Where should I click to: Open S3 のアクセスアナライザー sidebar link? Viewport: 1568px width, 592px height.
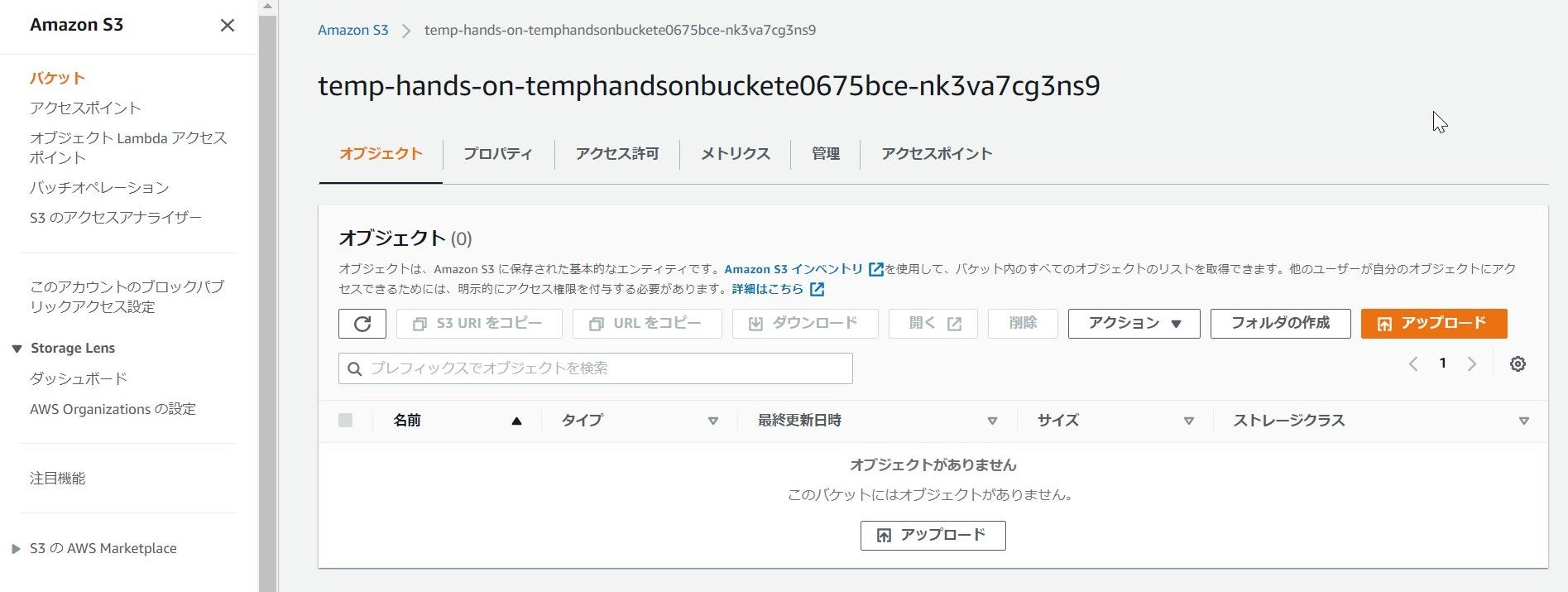tap(116, 218)
